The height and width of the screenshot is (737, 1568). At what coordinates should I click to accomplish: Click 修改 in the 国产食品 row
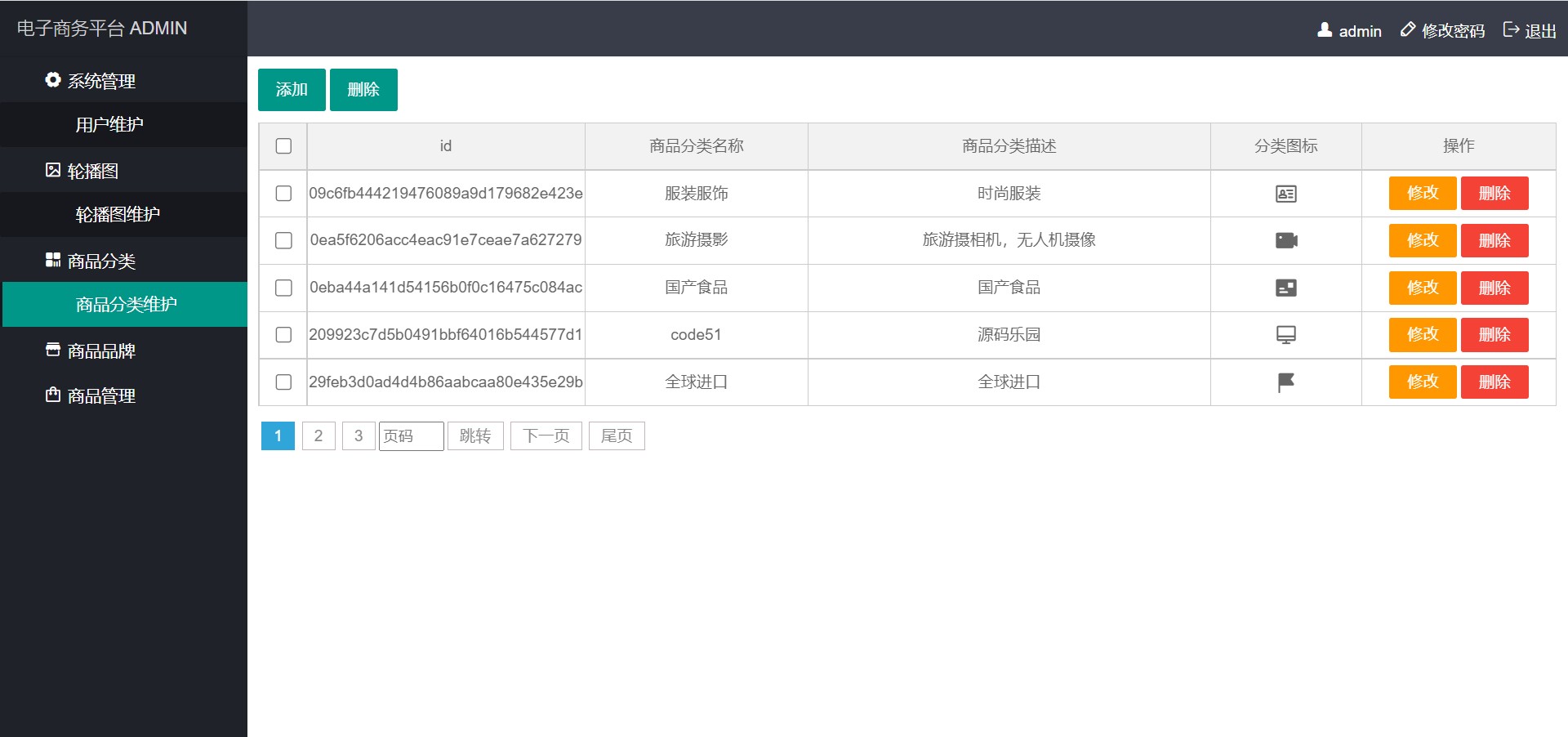tap(1423, 288)
